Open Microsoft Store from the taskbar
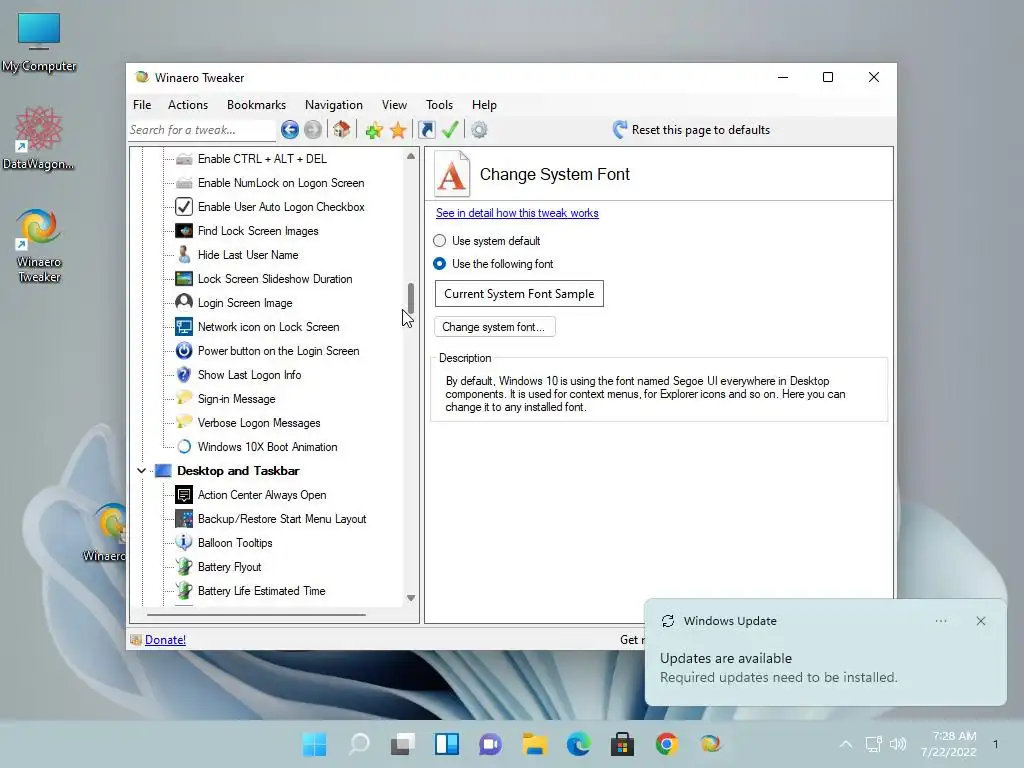The height and width of the screenshot is (768, 1024). pyautogui.click(x=622, y=744)
